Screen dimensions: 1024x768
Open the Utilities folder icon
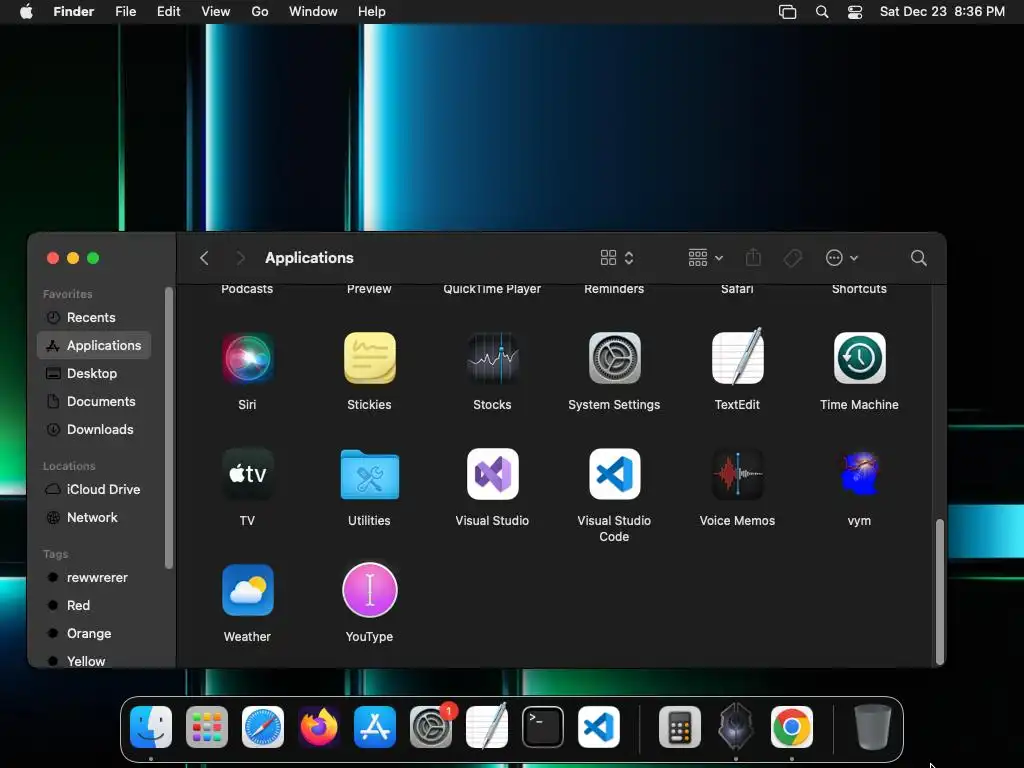pos(370,475)
